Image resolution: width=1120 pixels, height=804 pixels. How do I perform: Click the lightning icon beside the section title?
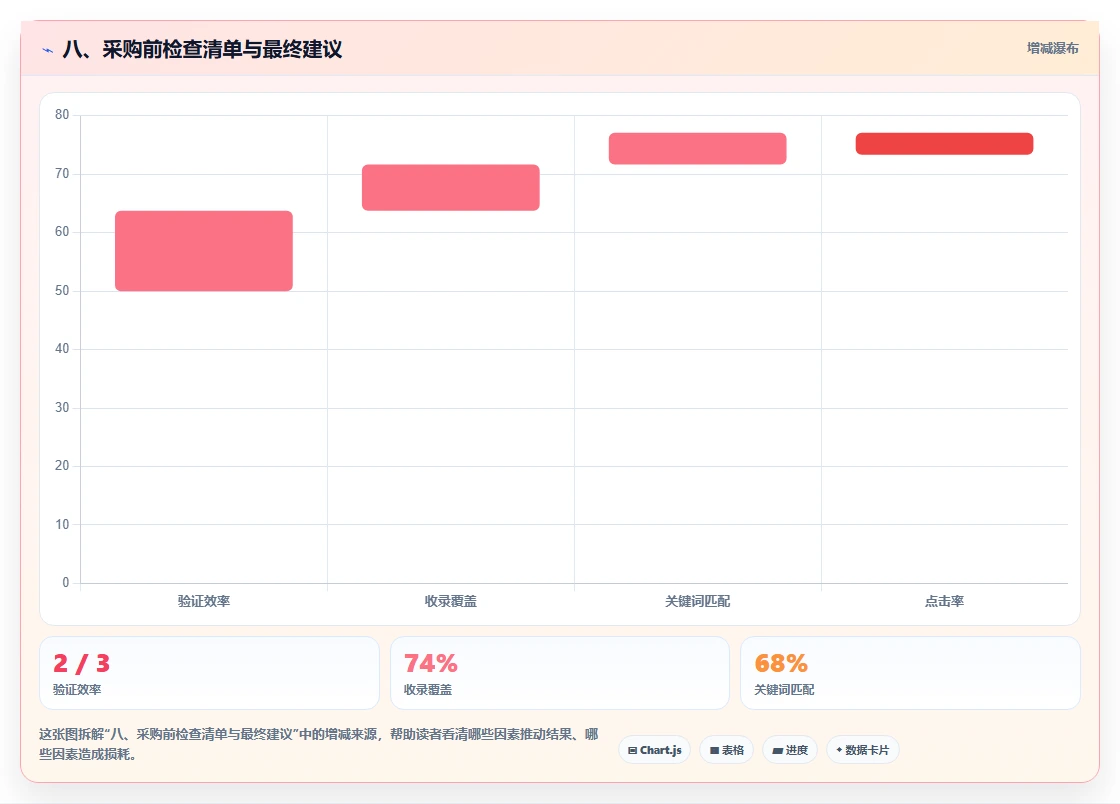pyautogui.click(x=48, y=50)
